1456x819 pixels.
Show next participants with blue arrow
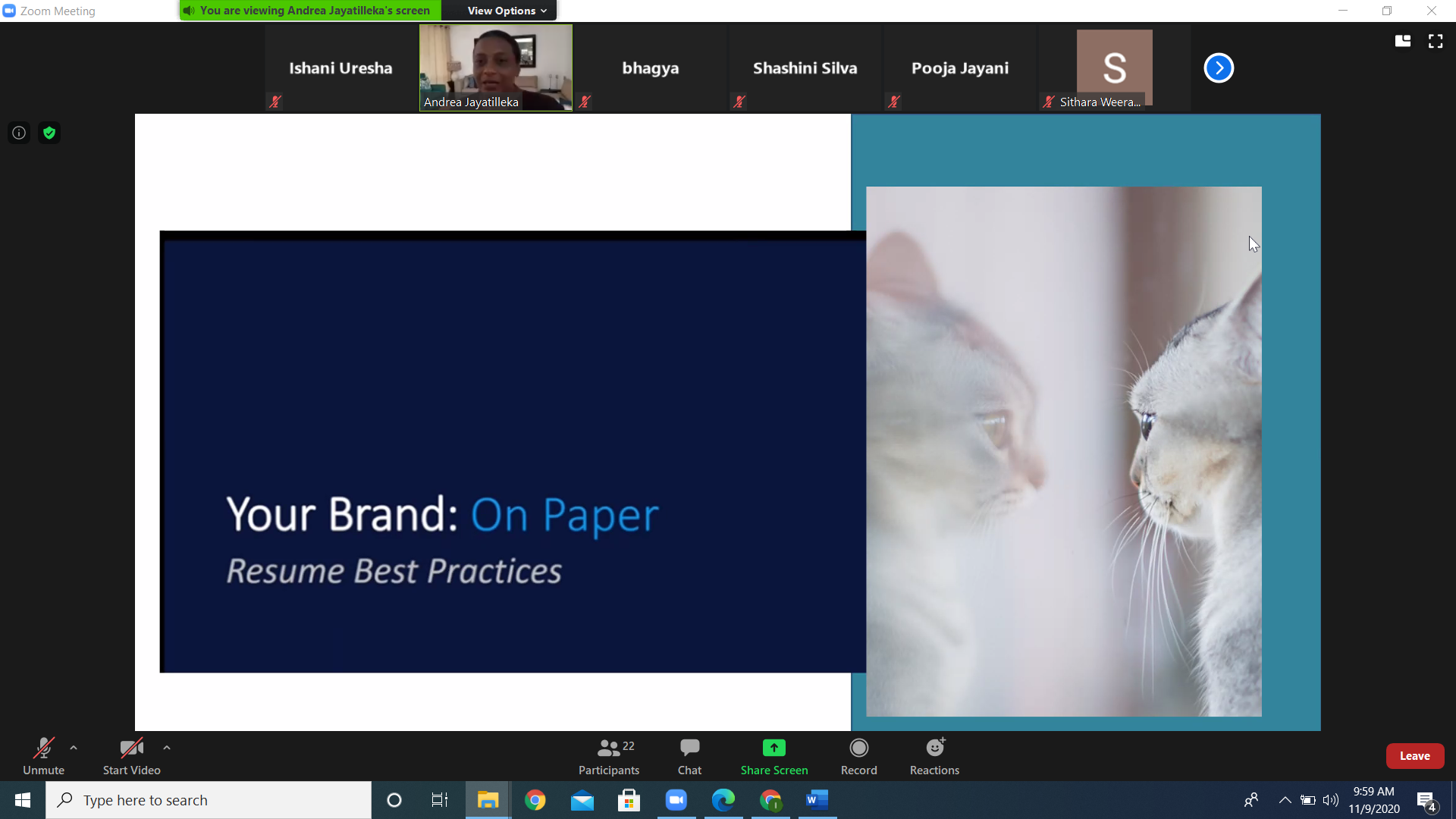(1219, 67)
